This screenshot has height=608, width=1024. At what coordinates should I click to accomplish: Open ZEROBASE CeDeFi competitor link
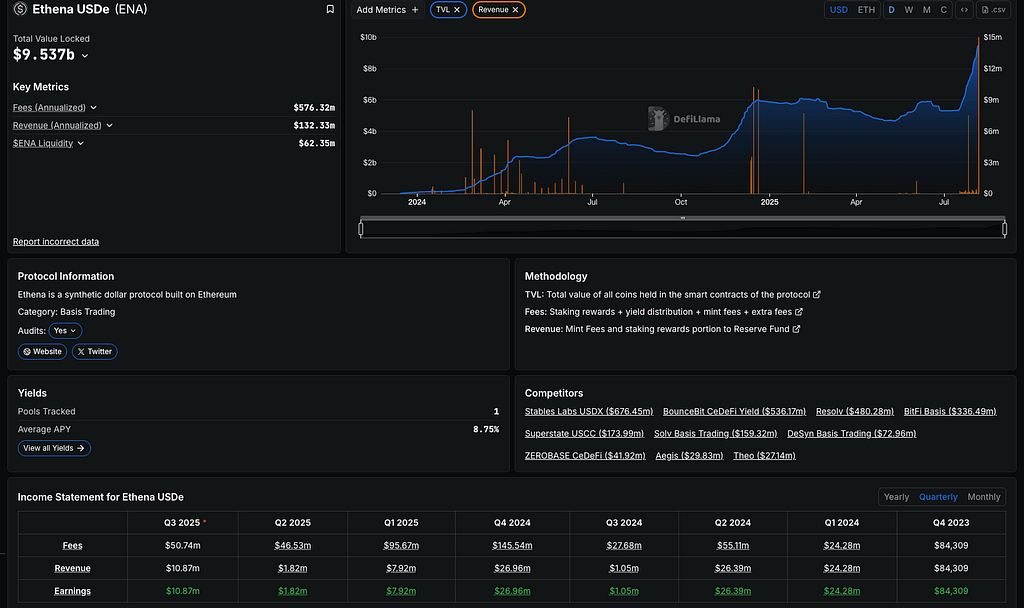click(x=585, y=456)
